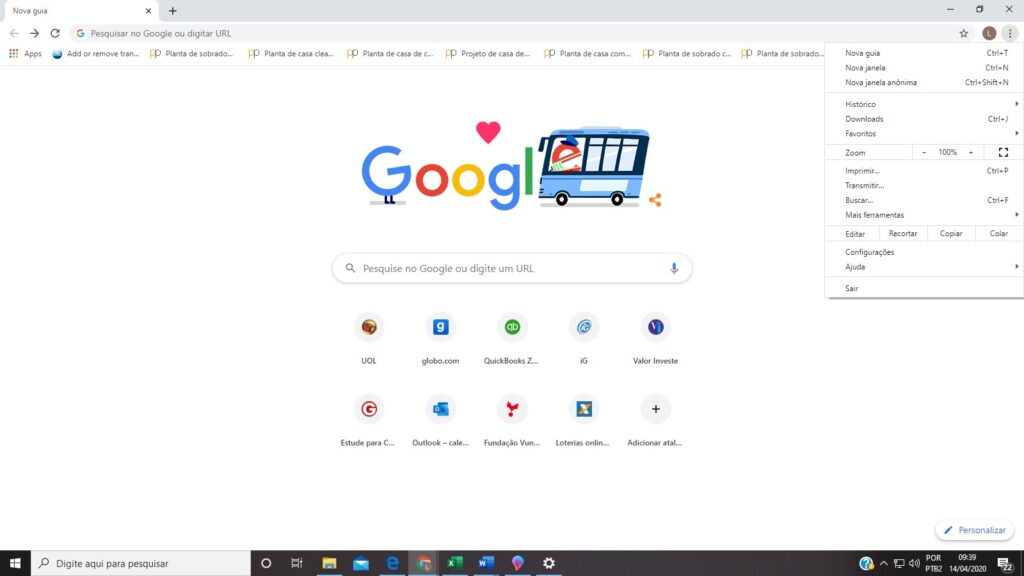Open Downloads from the Chrome menu
This screenshot has width=1024, height=576.
[x=924, y=119]
